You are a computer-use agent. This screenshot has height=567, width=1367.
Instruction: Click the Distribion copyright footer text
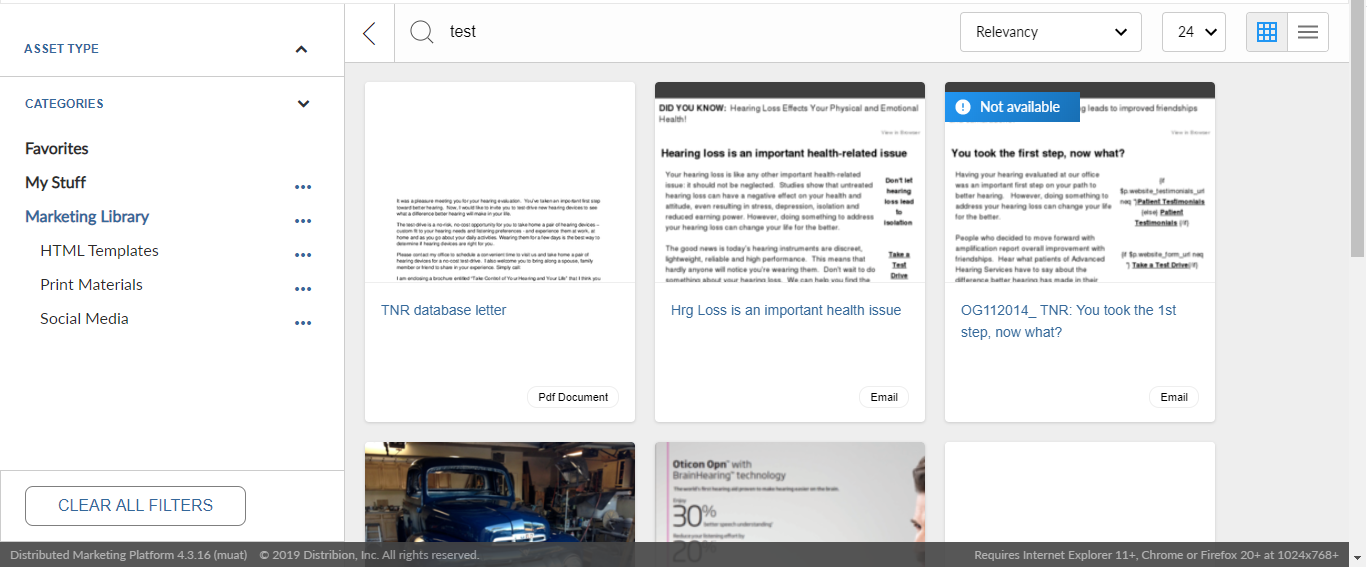[369, 555]
